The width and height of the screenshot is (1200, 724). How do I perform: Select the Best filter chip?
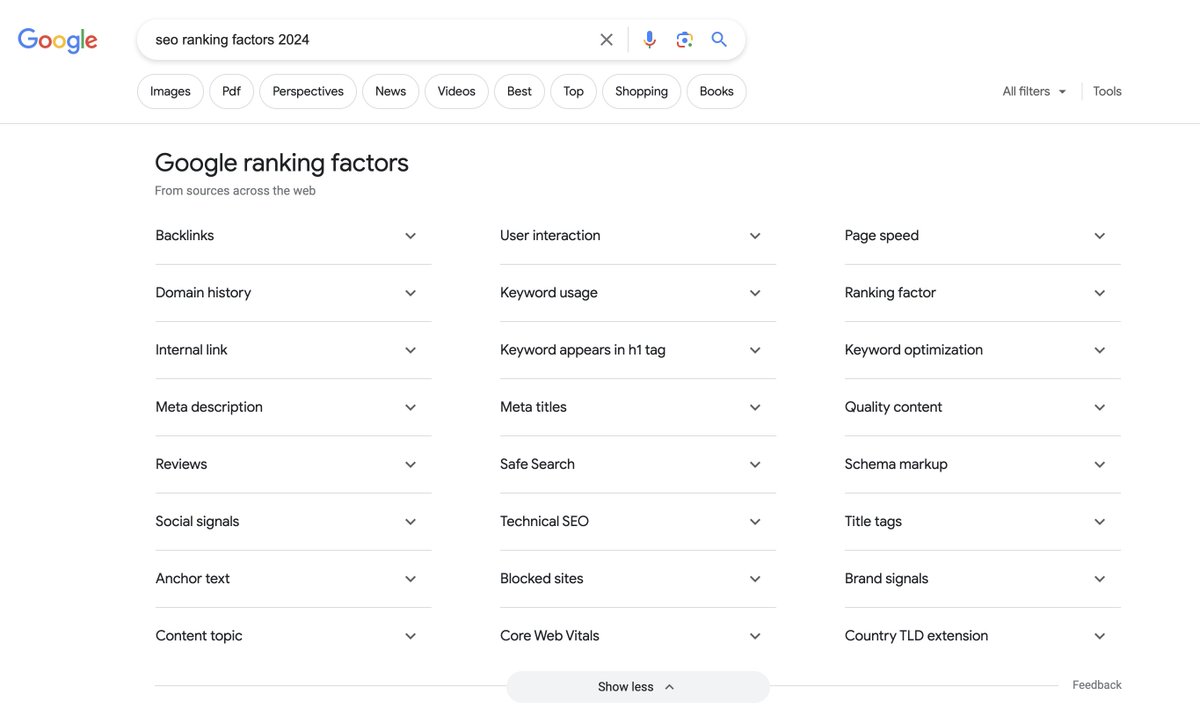tap(519, 91)
